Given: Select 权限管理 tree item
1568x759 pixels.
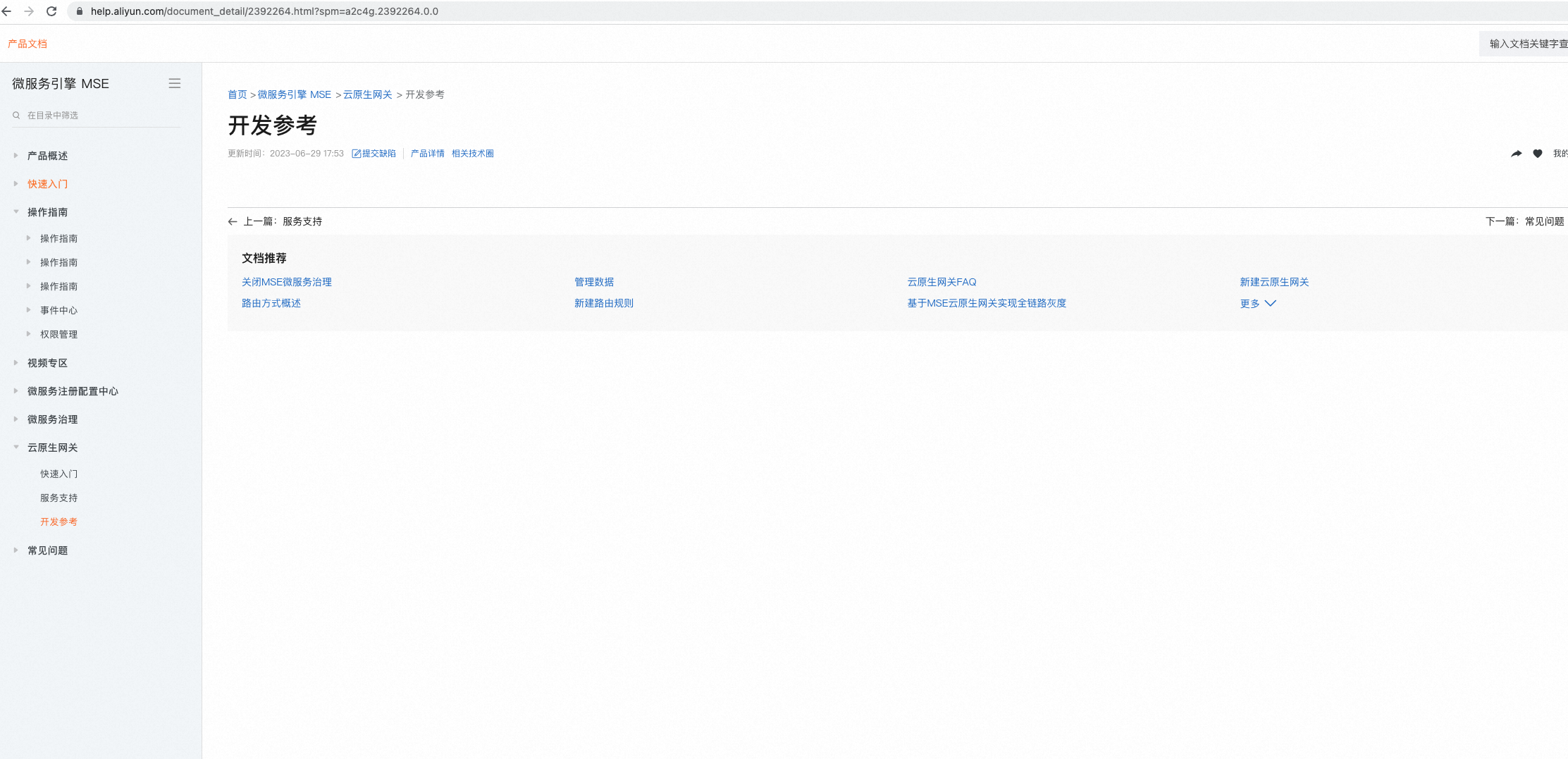Looking at the screenshot, I should 58,334.
